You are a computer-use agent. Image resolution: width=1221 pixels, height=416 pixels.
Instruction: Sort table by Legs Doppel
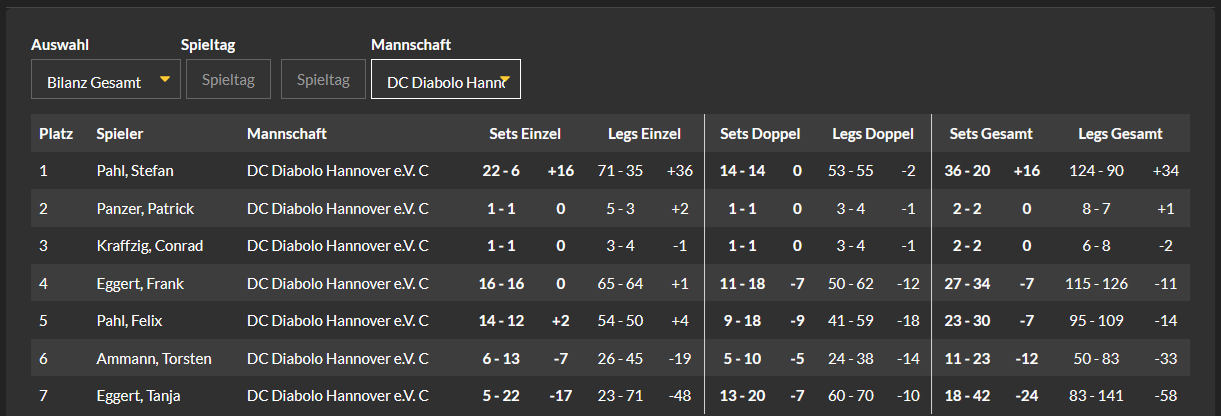tap(873, 133)
